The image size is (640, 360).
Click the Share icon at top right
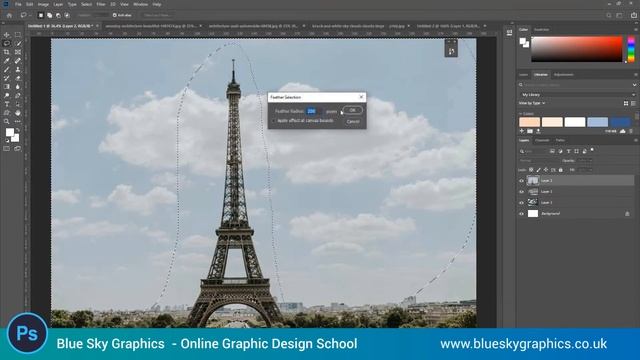[x=633, y=15]
